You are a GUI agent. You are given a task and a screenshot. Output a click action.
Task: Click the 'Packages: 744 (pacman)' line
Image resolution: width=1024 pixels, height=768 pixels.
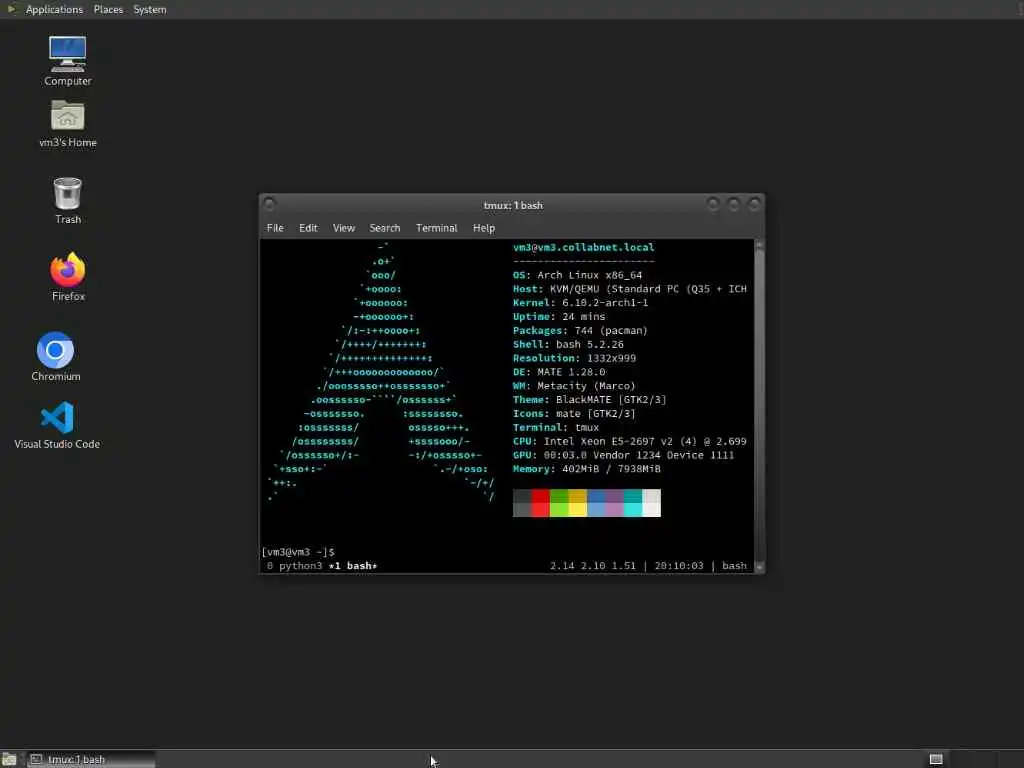580,330
